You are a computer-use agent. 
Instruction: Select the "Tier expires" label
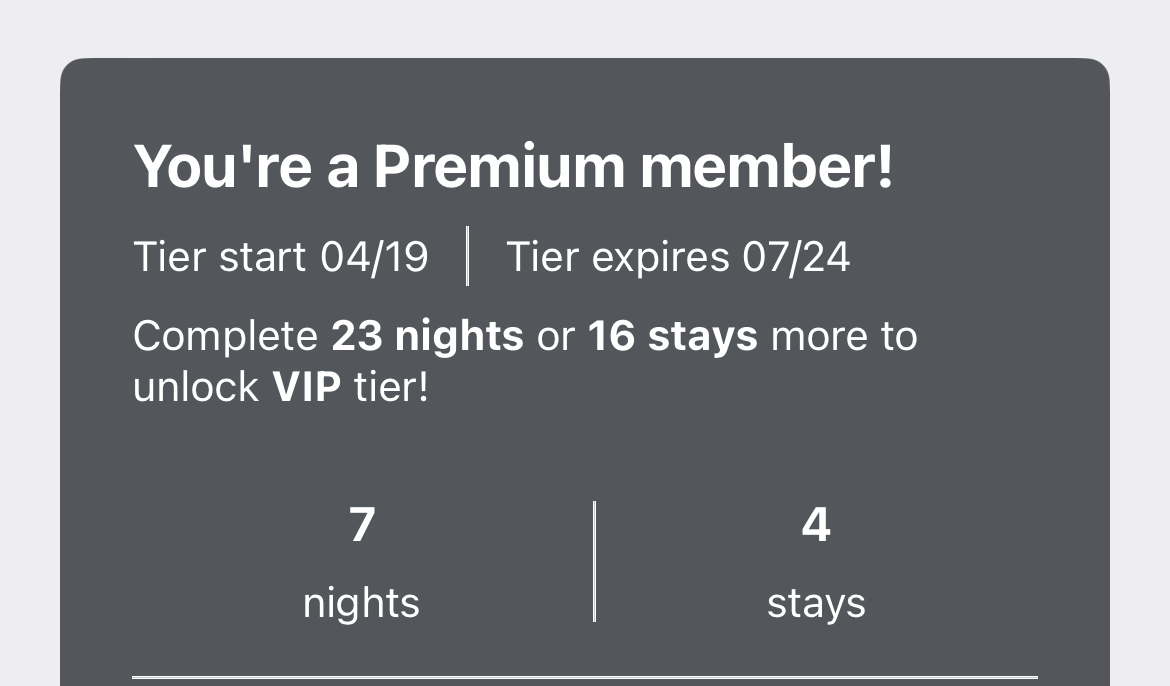[618, 257]
